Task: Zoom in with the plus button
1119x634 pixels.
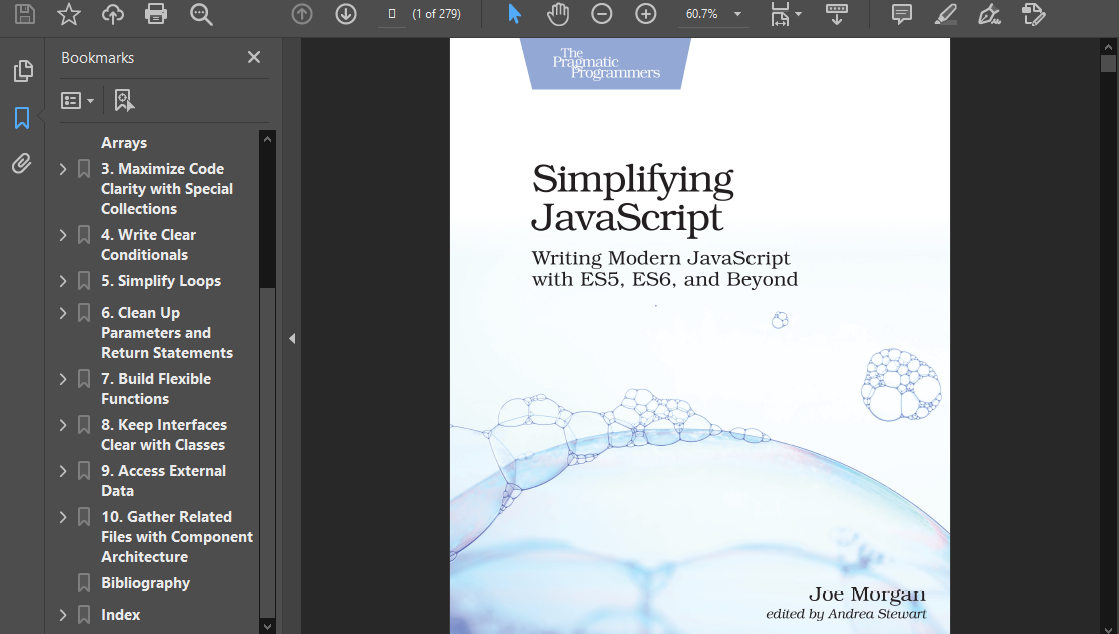Action: [x=646, y=14]
